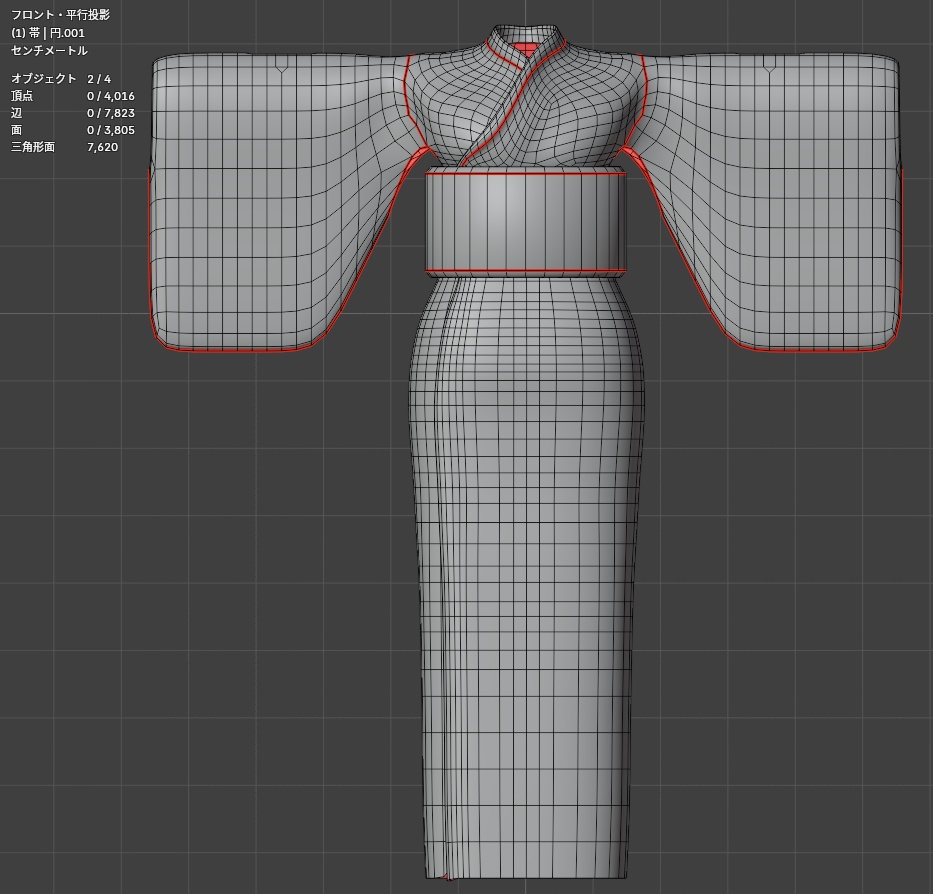Select the left kimono sleeve mesh

pos(268,202)
